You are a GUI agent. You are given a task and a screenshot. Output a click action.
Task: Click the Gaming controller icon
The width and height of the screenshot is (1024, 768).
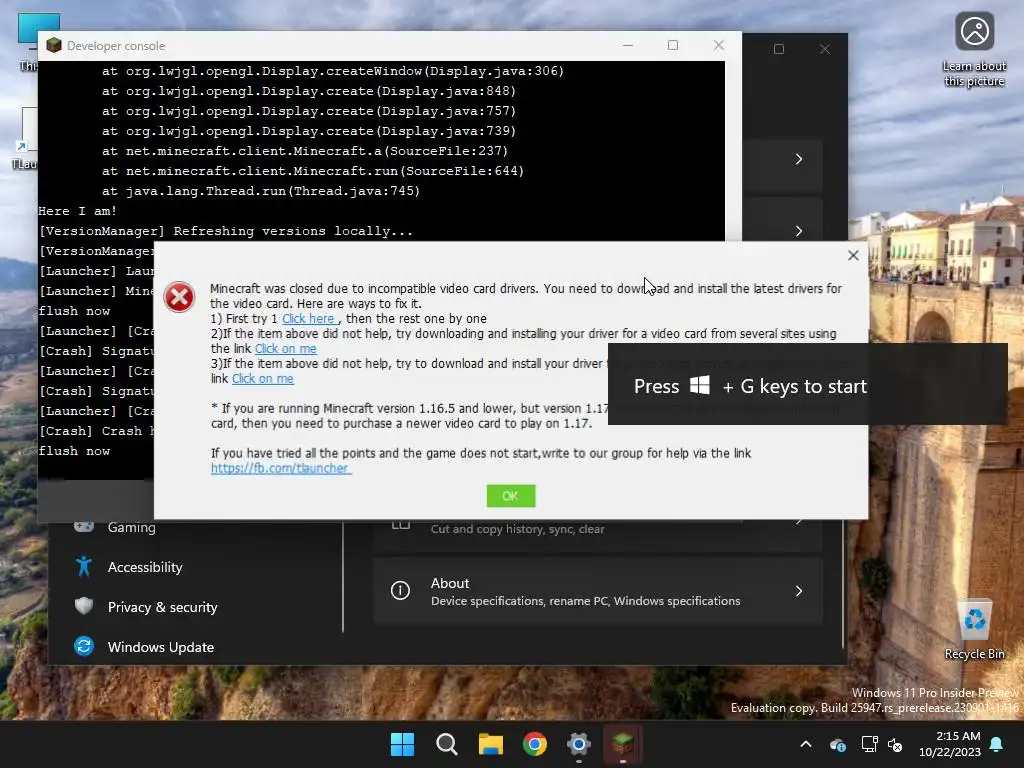tap(84, 526)
